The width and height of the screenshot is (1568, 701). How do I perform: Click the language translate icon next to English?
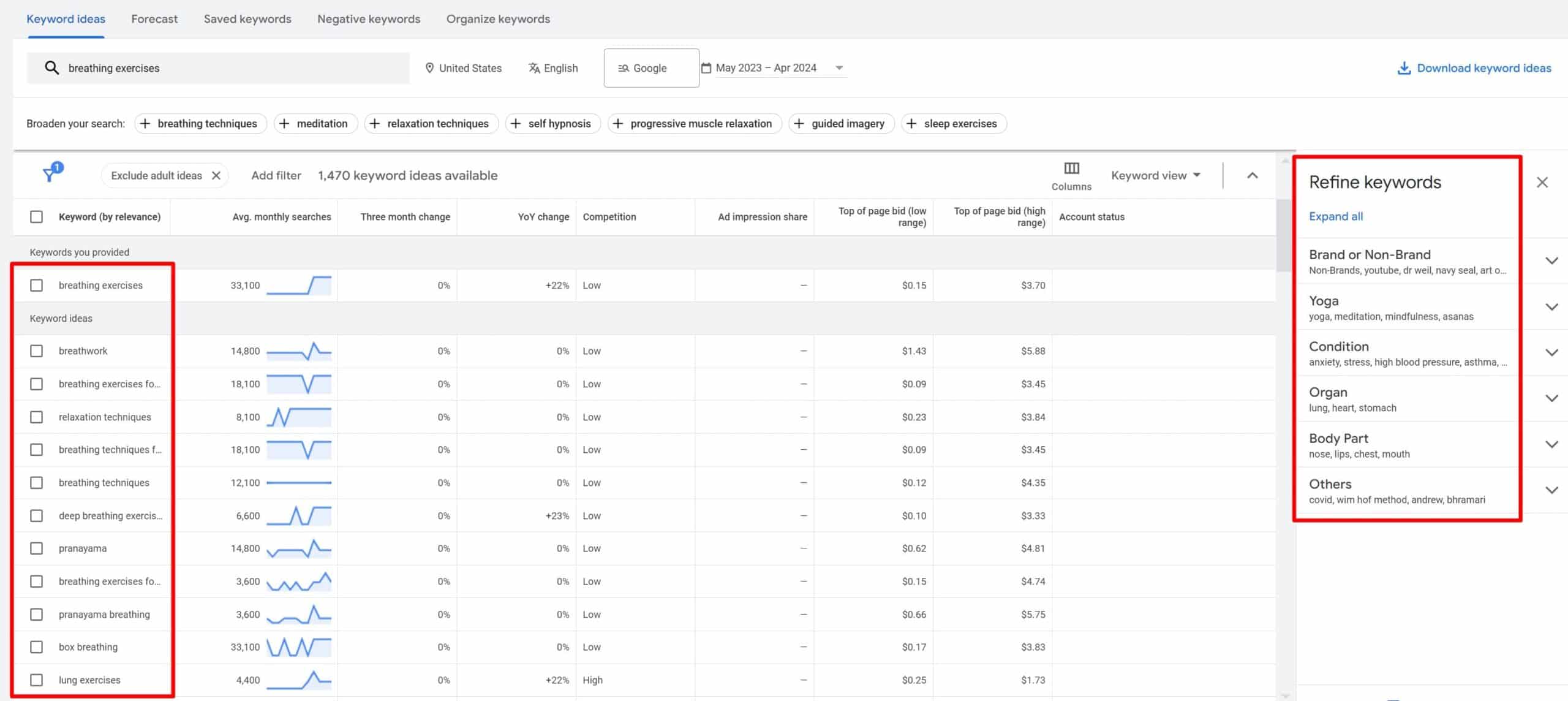pos(533,68)
